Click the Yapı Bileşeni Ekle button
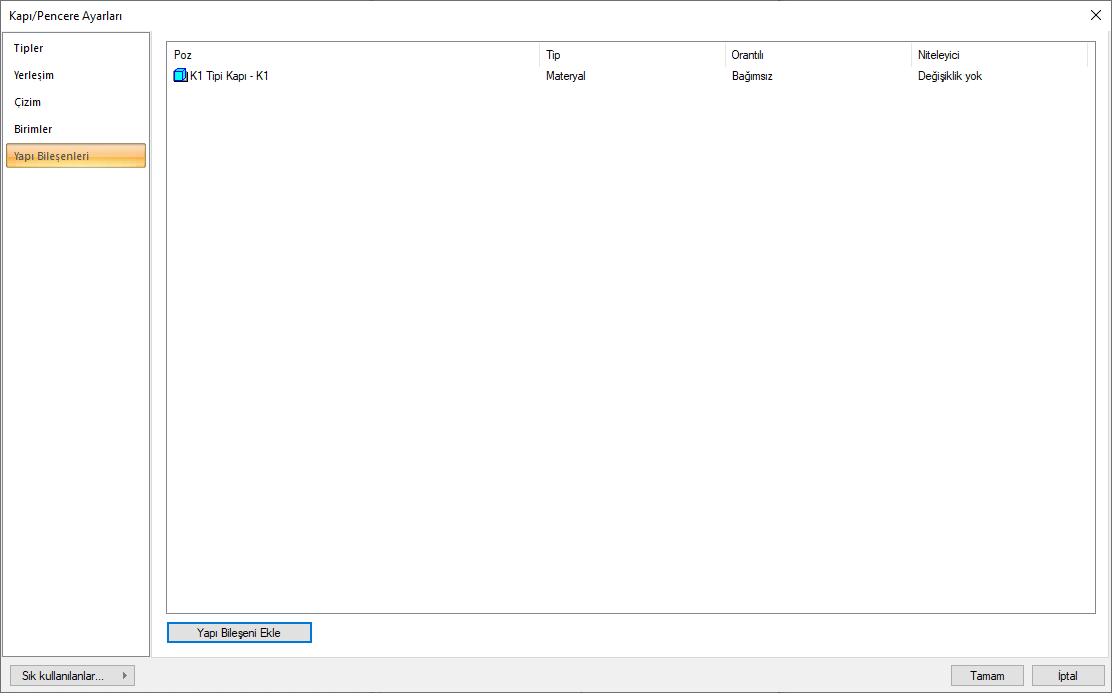Image resolution: width=1112 pixels, height=693 pixels. (x=239, y=633)
